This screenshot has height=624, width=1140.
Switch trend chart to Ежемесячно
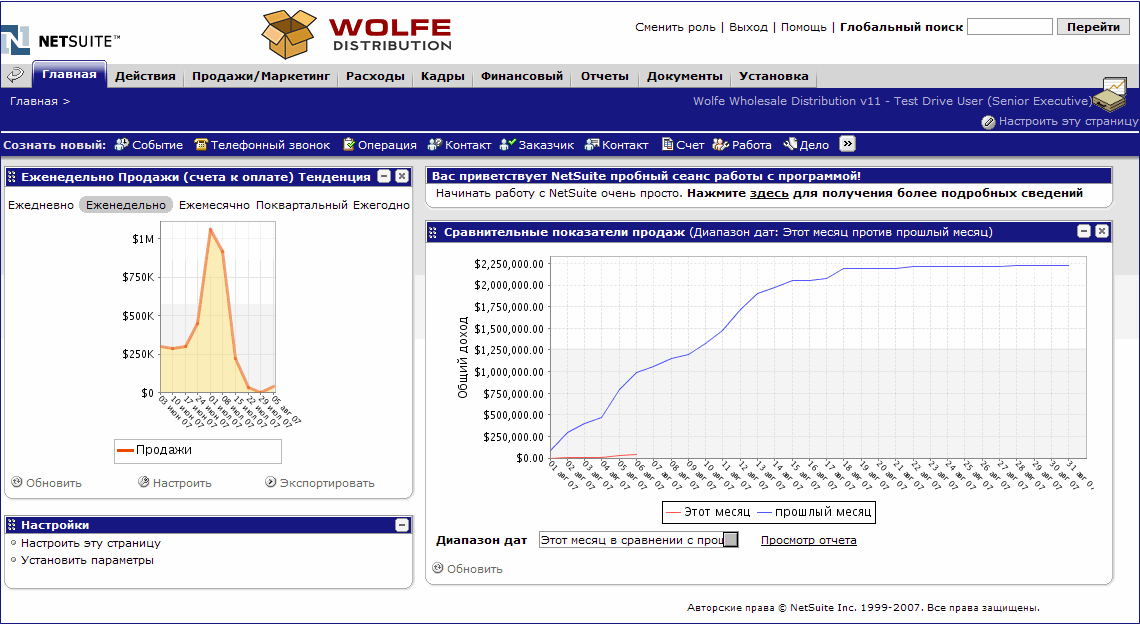click(x=214, y=205)
